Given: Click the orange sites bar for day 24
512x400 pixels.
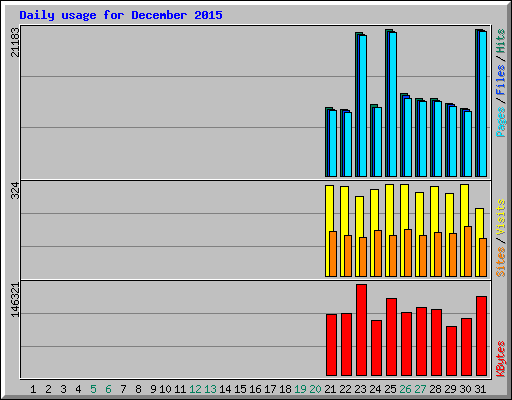Looking at the screenshot, I should tap(378, 253).
